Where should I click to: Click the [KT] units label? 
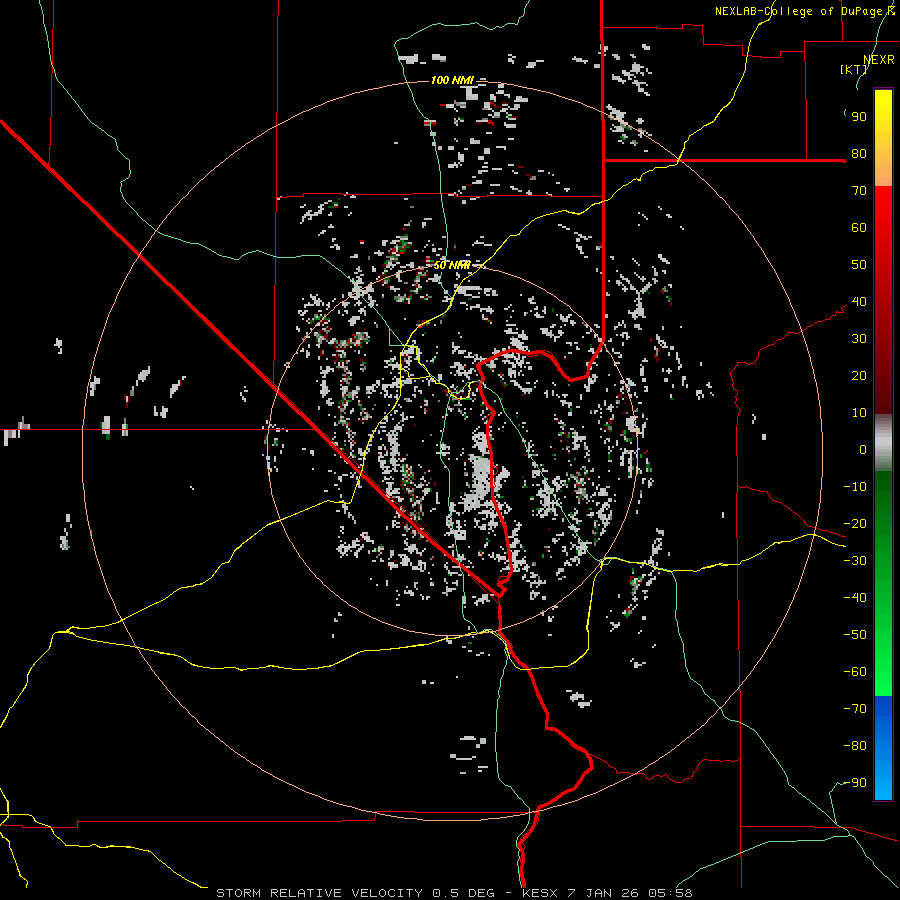[853, 69]
